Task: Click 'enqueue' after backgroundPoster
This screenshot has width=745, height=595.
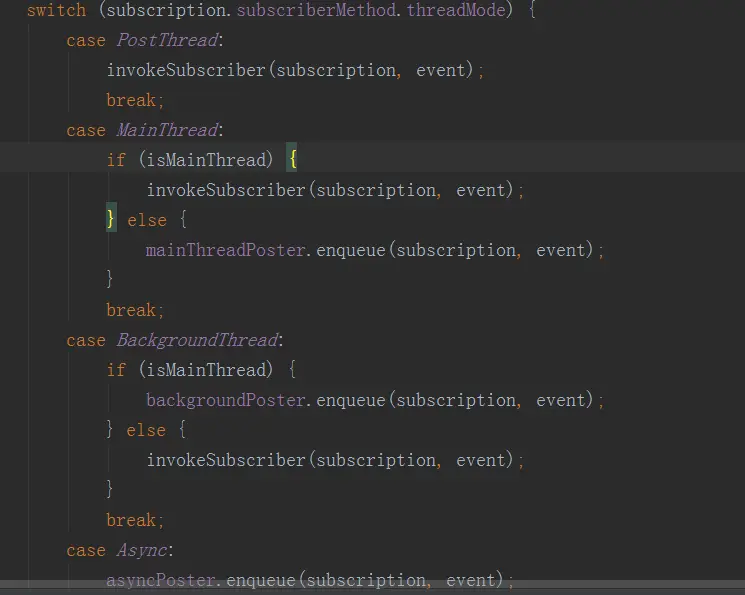Action: click(x=351, y=400)
